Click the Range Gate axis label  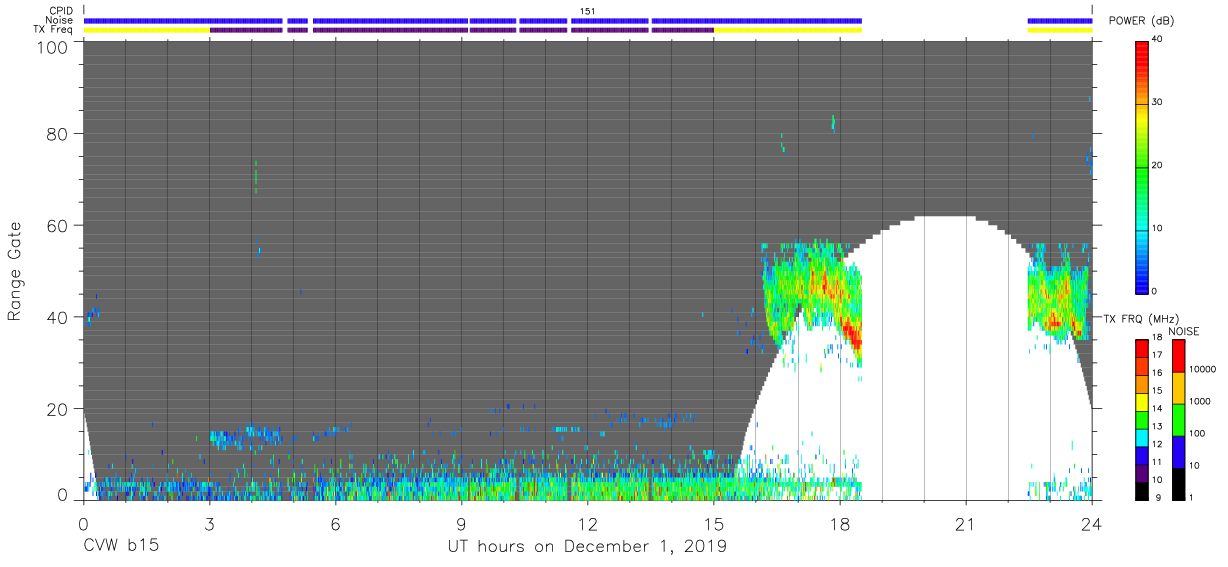pos(15,271)
